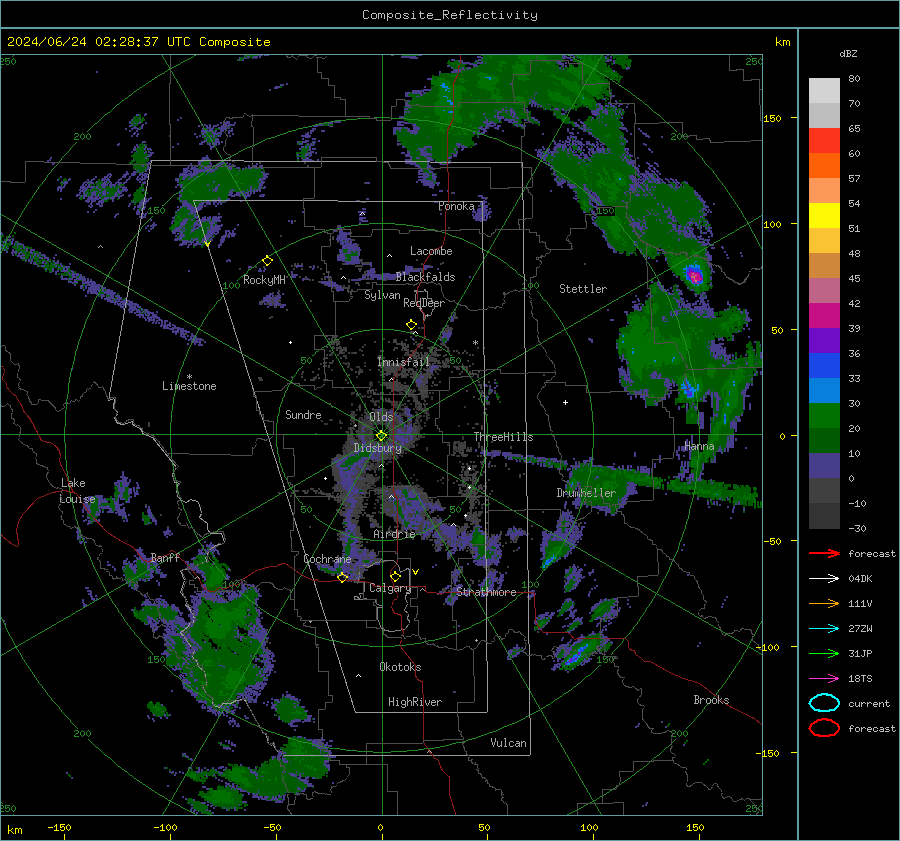Click the RedDeer city label
The height and width of the screenshot is (841, 900).
[424, 303]
